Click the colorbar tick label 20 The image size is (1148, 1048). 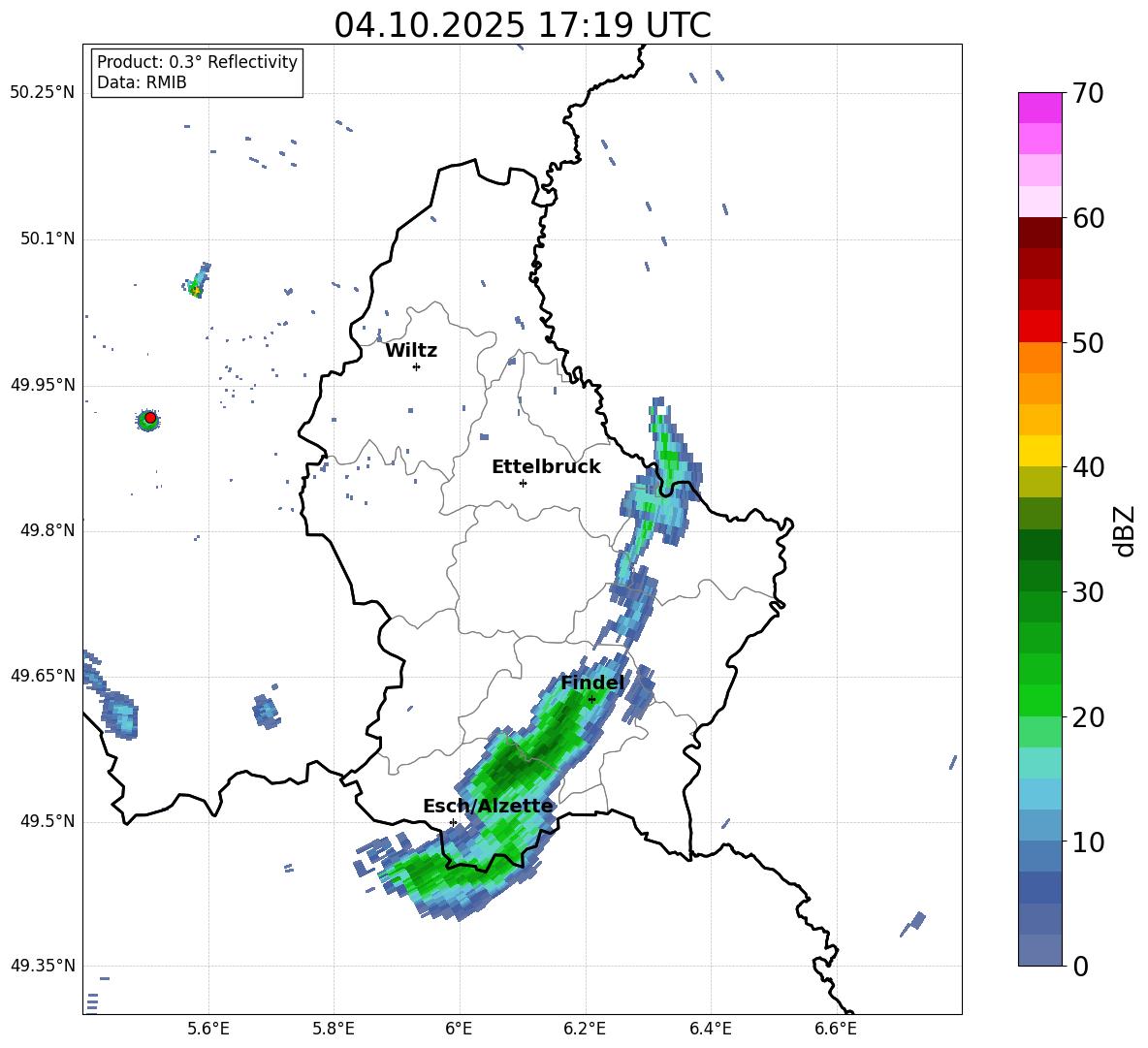[1088, 716]
